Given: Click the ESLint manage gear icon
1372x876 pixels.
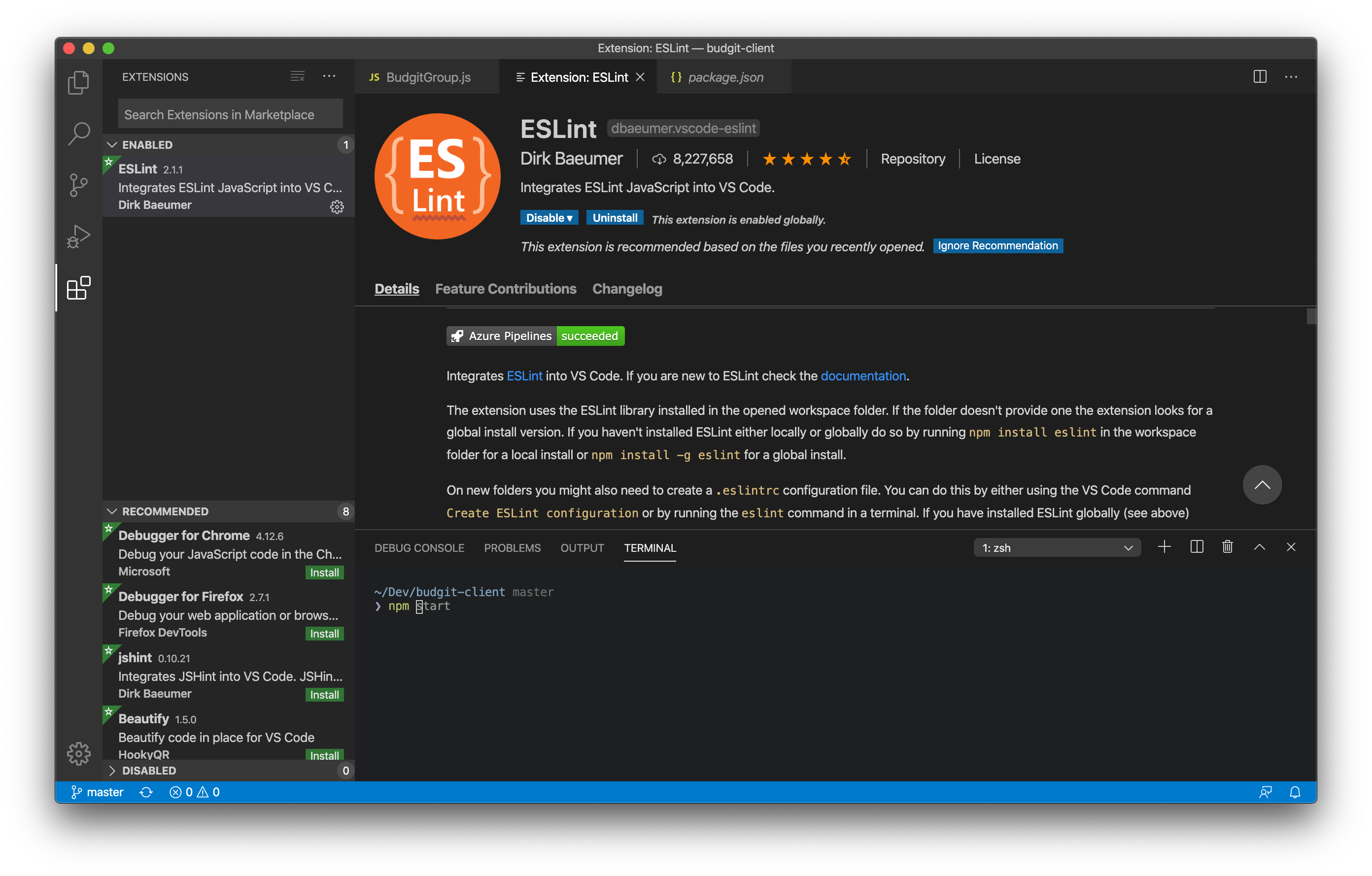Looking at the screenshot, I should click(x=337, y=207).
